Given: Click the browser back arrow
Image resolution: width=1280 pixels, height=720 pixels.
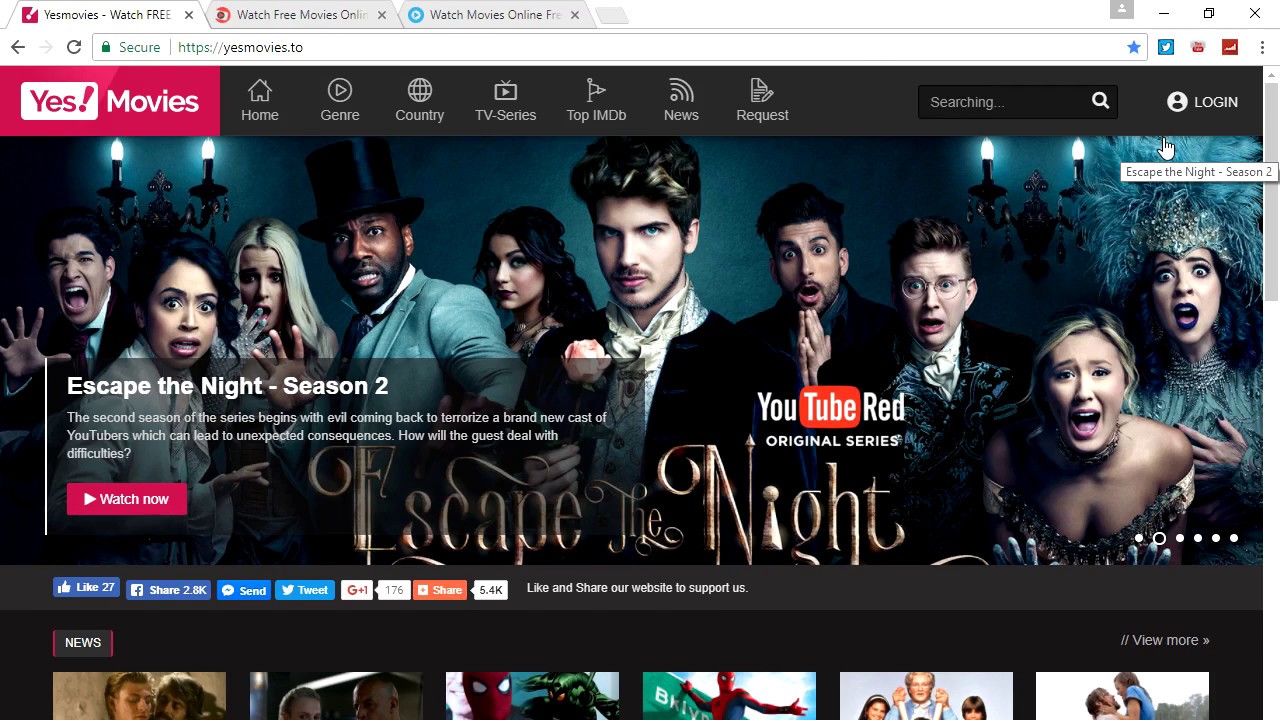Looking at the screenshot, I should 18,47.
